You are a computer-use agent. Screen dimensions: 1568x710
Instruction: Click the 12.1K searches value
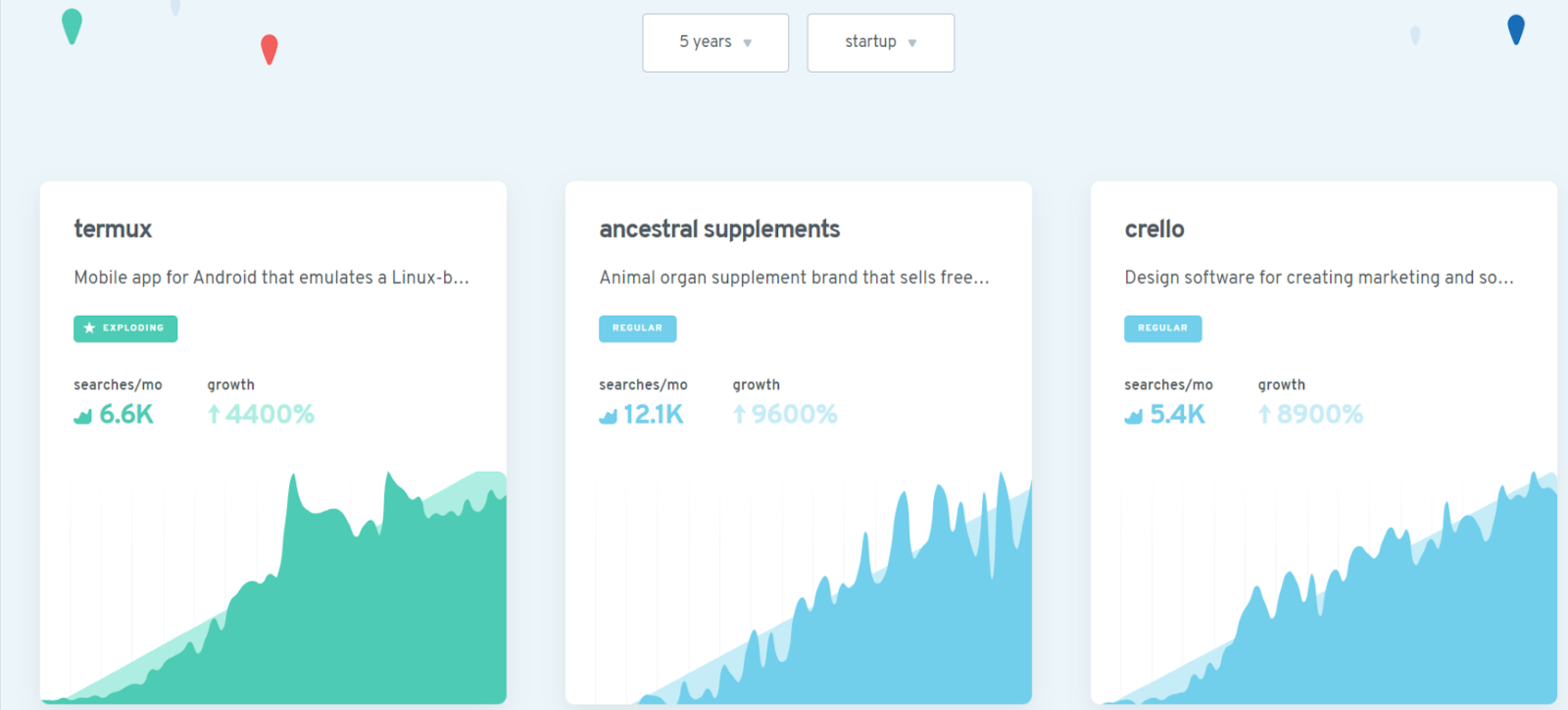click(654, 415)
